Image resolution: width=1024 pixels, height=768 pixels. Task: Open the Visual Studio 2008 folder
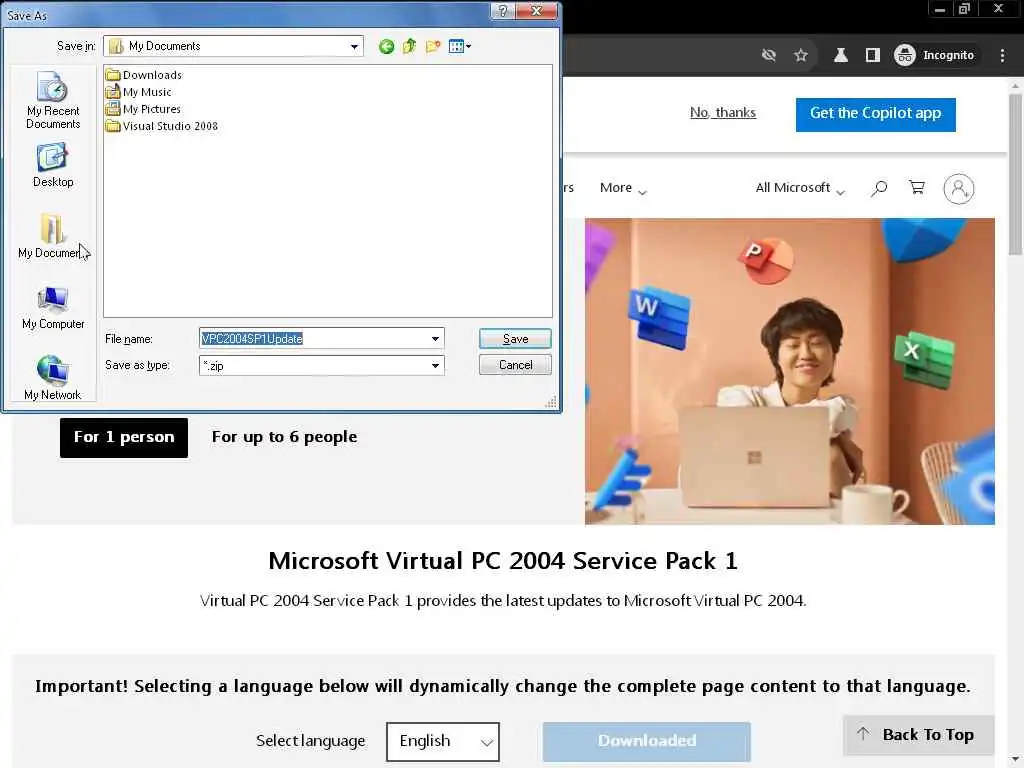(162, 126)
